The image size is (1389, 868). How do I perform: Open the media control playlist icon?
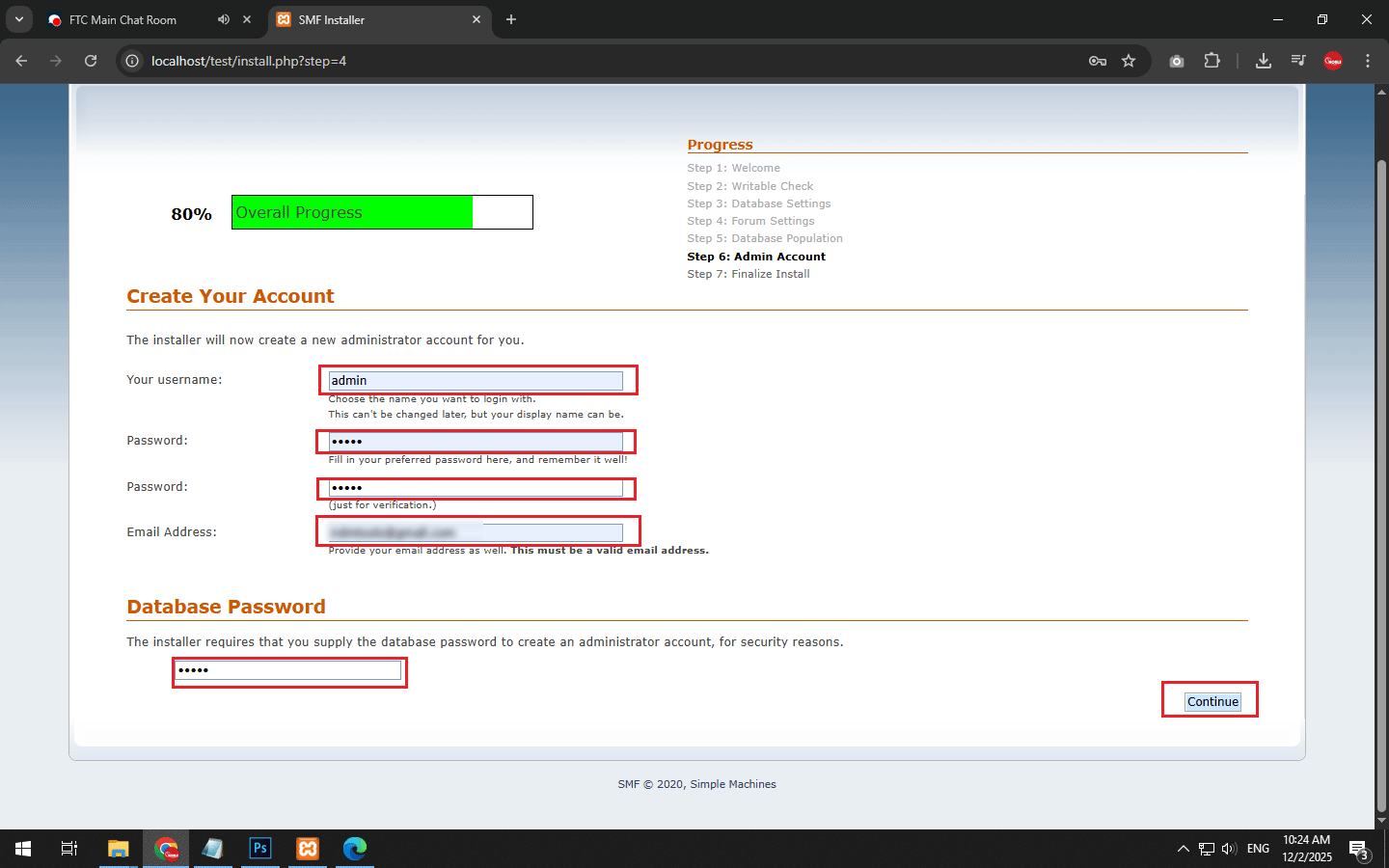1298,61
